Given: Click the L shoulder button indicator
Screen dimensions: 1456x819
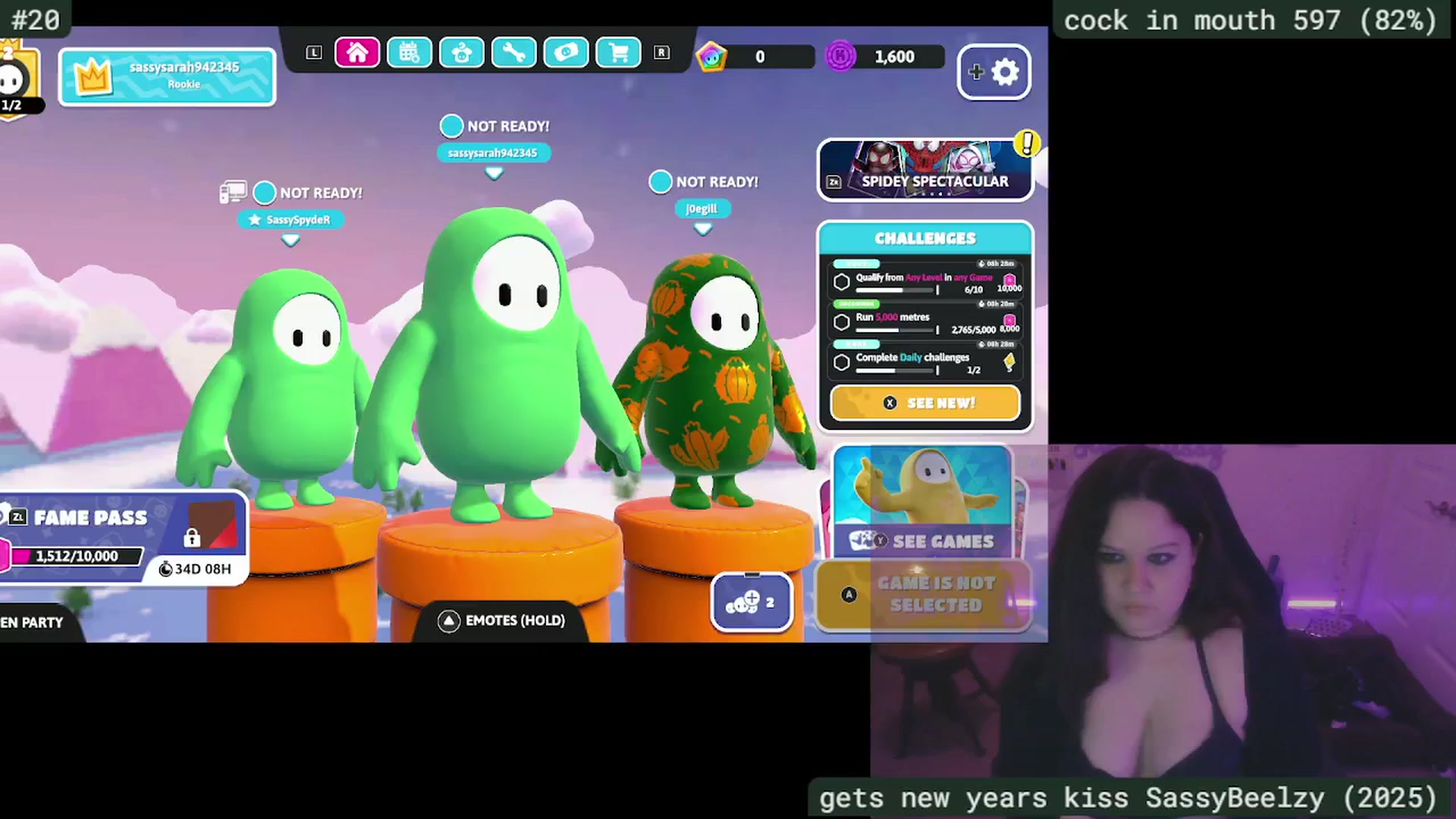Looking at the screenshot, I should [x=314, y=52].
